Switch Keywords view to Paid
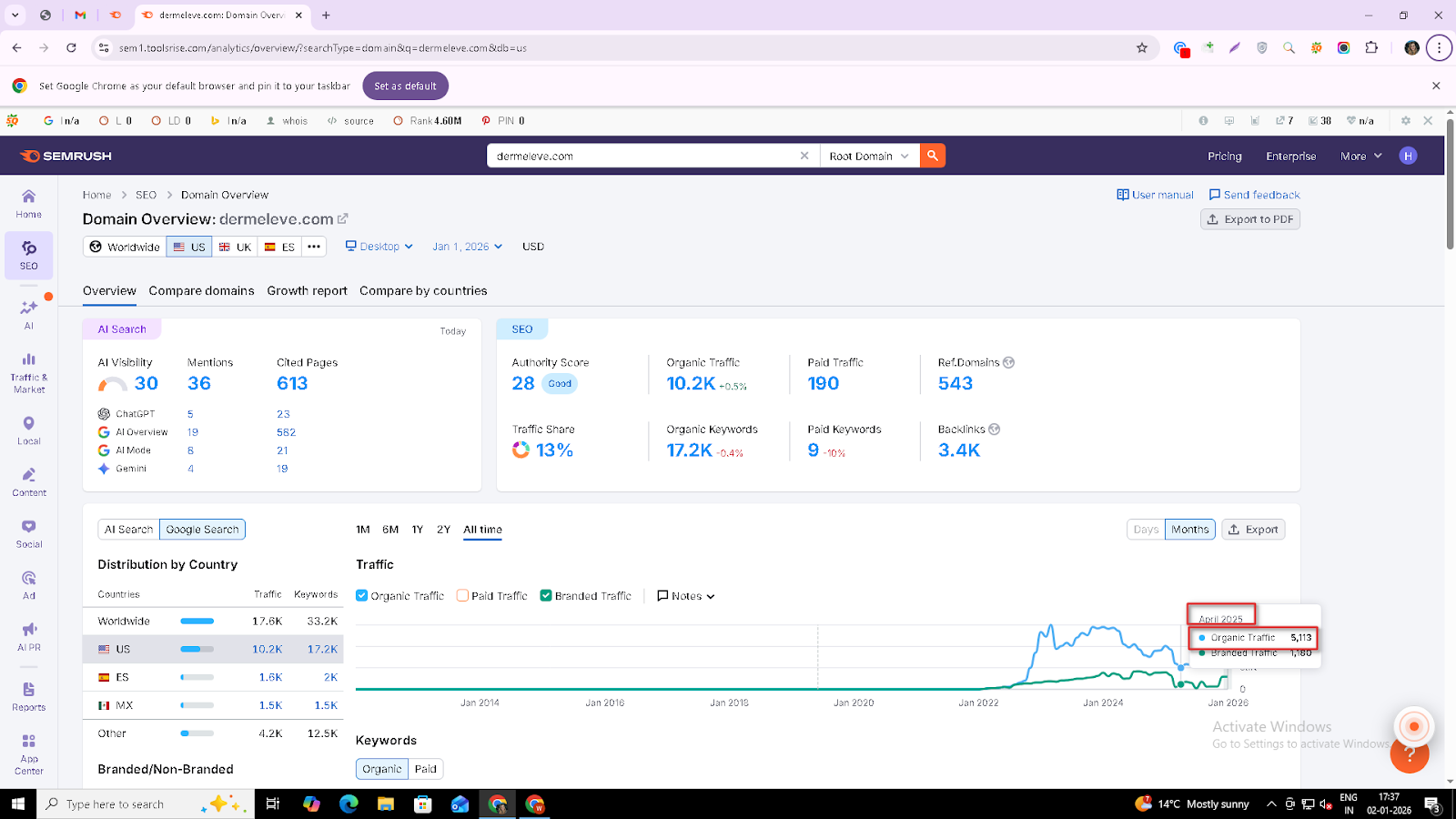Image resolution: width=1456 pixels, height=819 pixels. pyautogui.click(x=426, y=769)
